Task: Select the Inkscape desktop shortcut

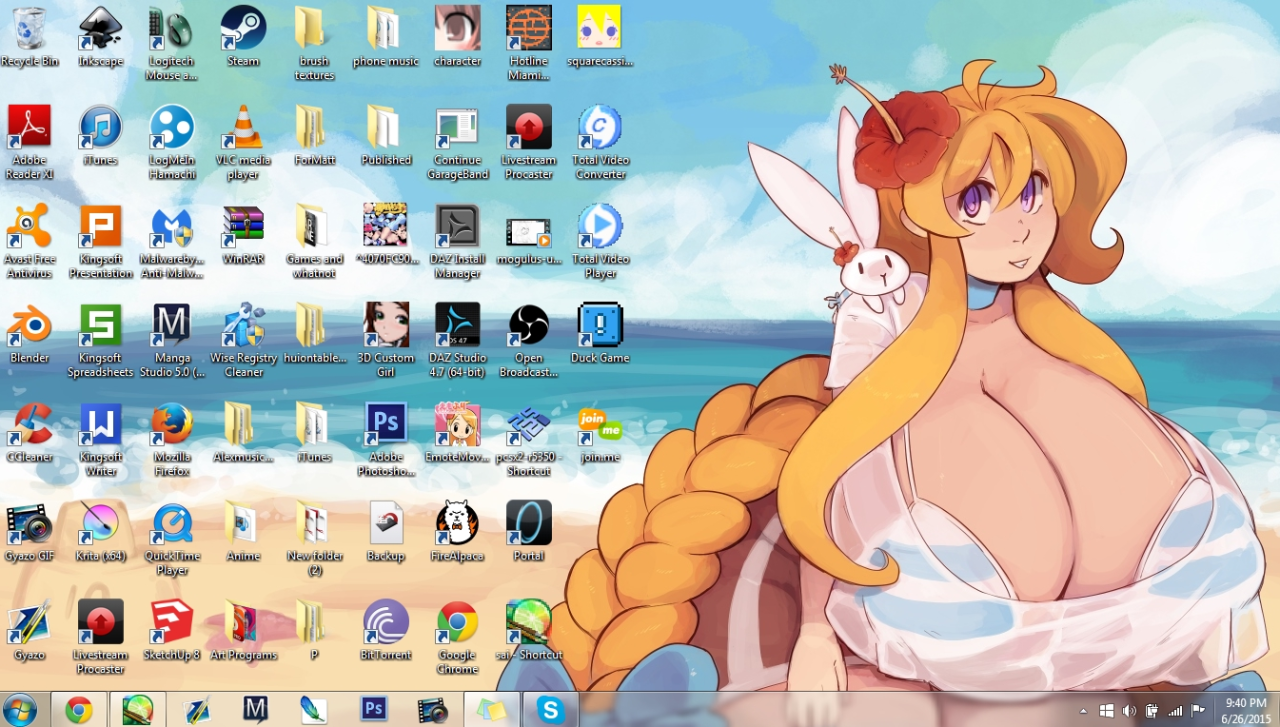Action: click(100, 36)
